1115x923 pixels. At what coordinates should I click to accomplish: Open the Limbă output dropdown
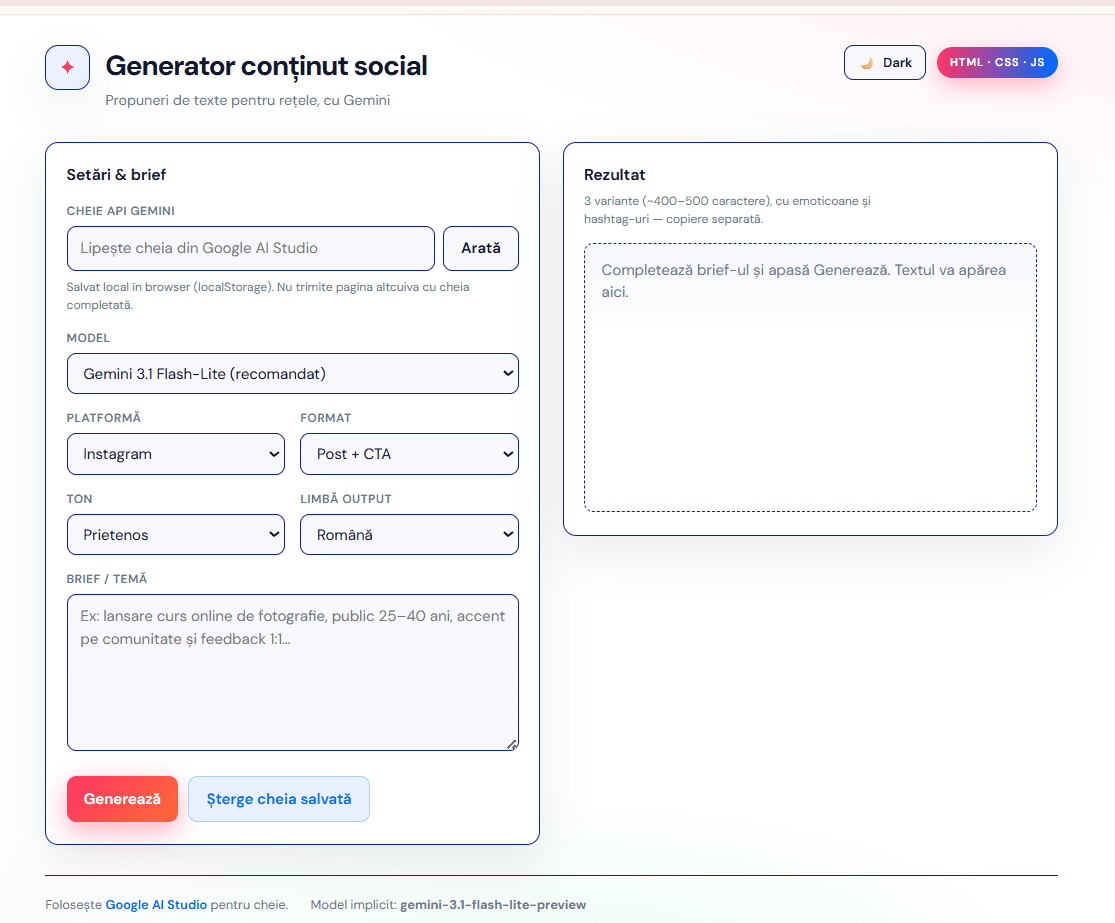pos(409,535)
